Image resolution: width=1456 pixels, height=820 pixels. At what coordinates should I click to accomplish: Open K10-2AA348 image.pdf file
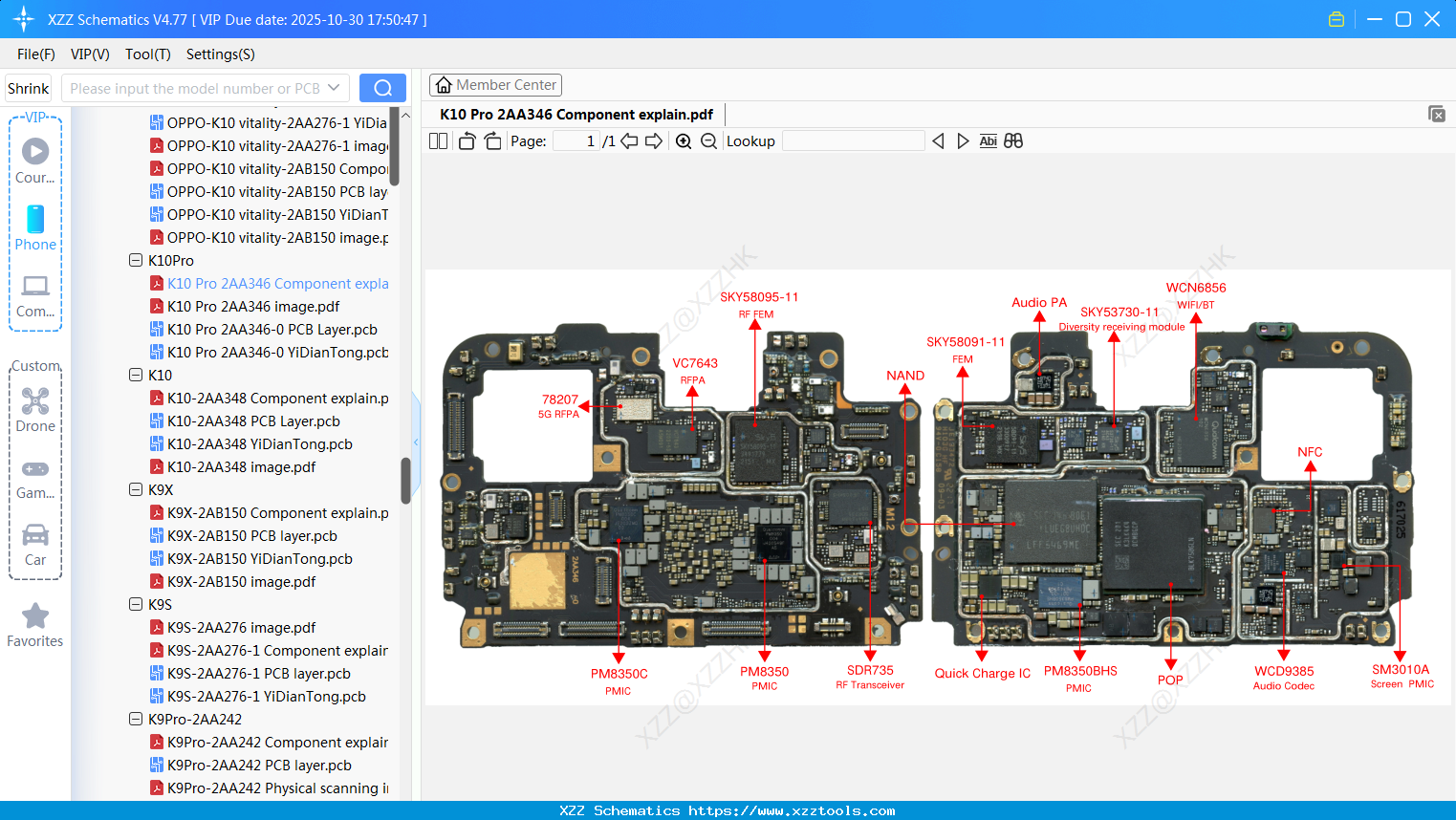241,467
